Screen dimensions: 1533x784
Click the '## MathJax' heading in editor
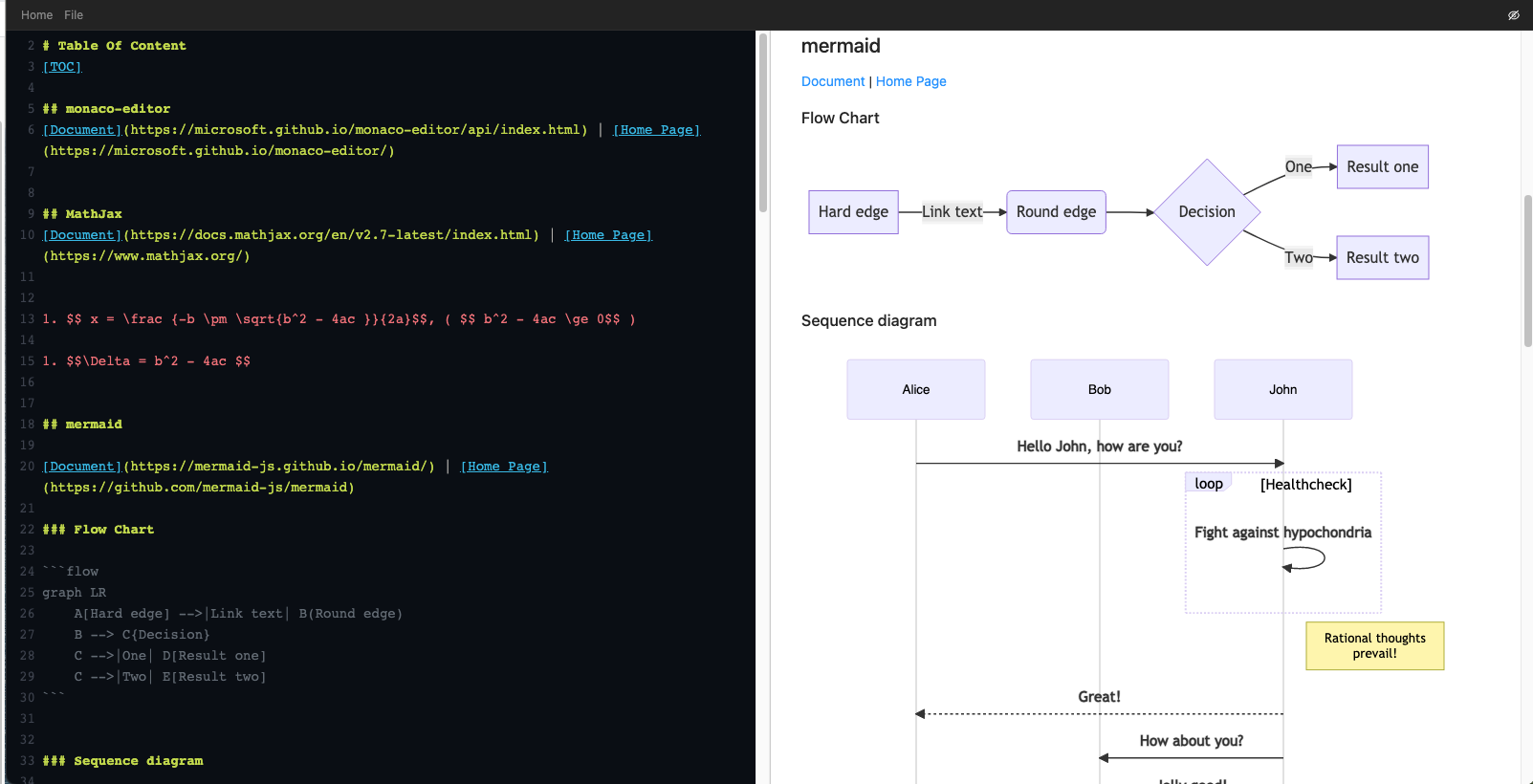[82, 214]
